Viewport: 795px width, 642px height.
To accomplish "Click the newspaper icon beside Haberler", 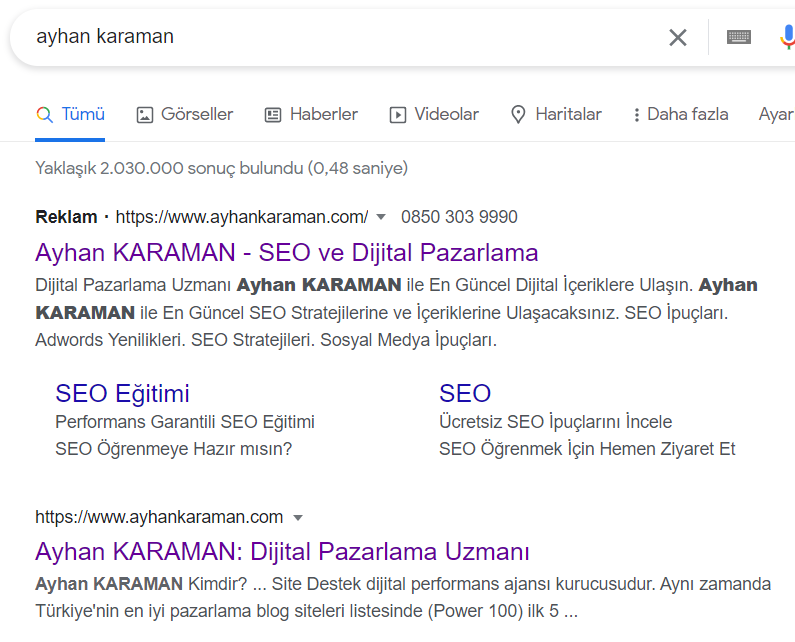I will (x=273, y=115).
